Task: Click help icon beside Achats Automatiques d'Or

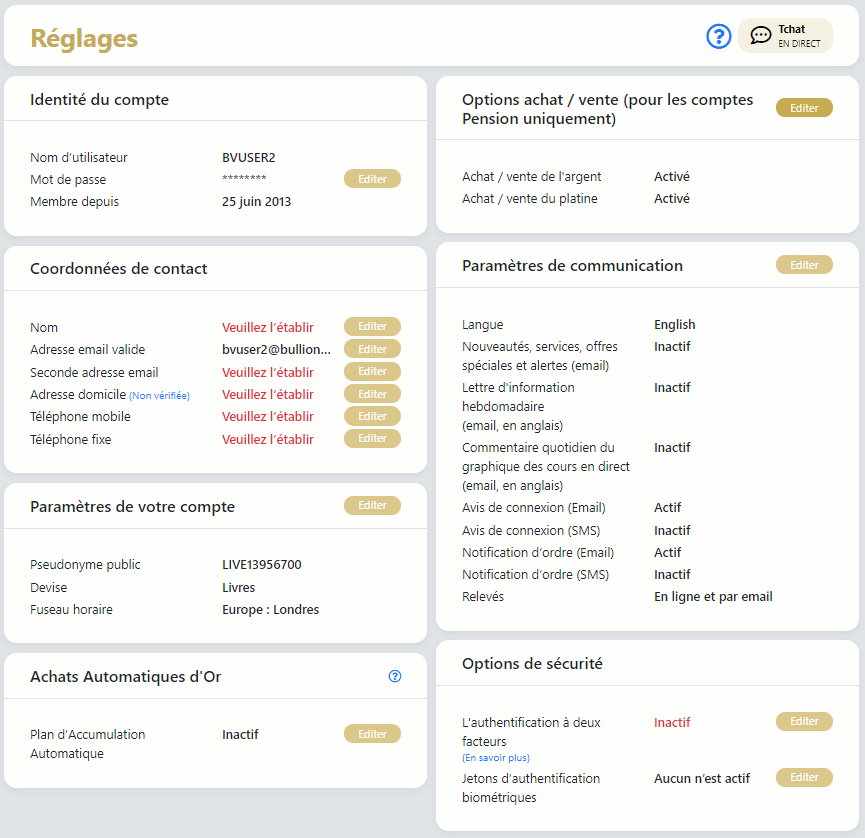Action: [394, 677]
